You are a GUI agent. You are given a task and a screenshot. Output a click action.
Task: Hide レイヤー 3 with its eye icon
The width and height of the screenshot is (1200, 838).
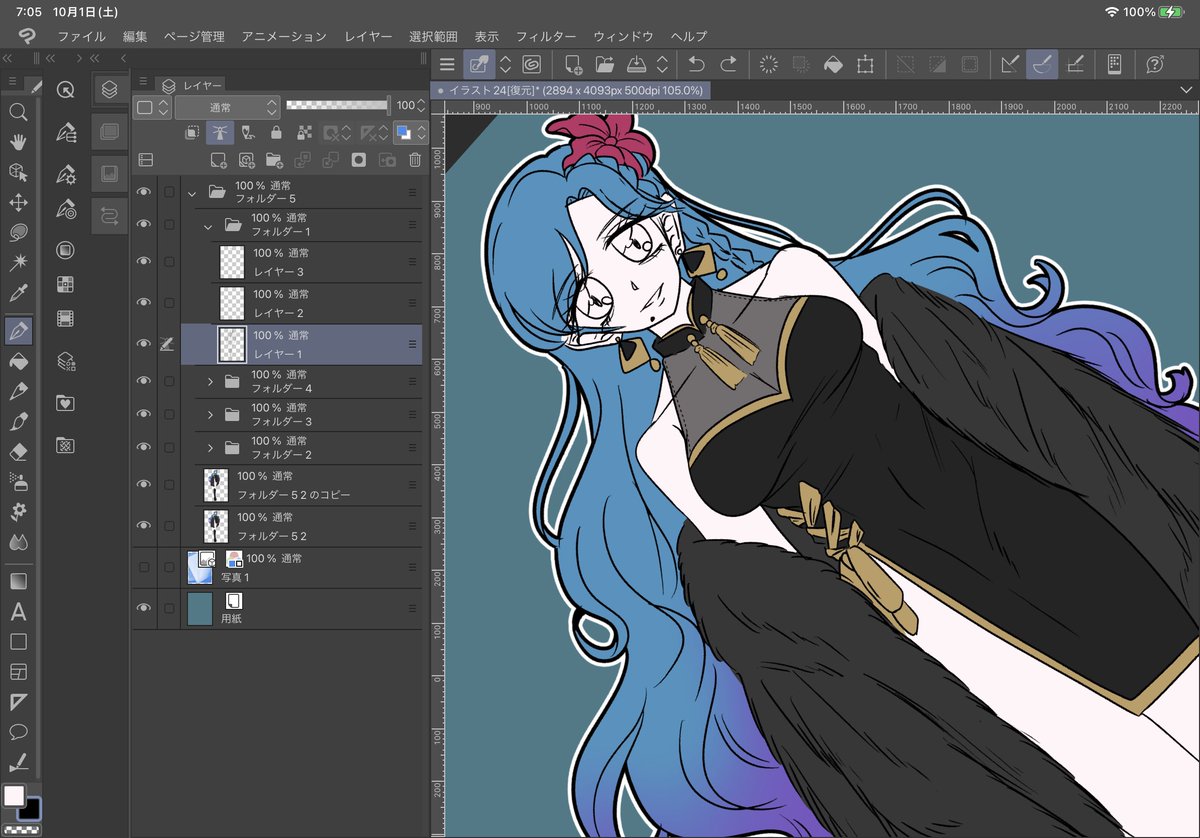[x=144, y=261]
